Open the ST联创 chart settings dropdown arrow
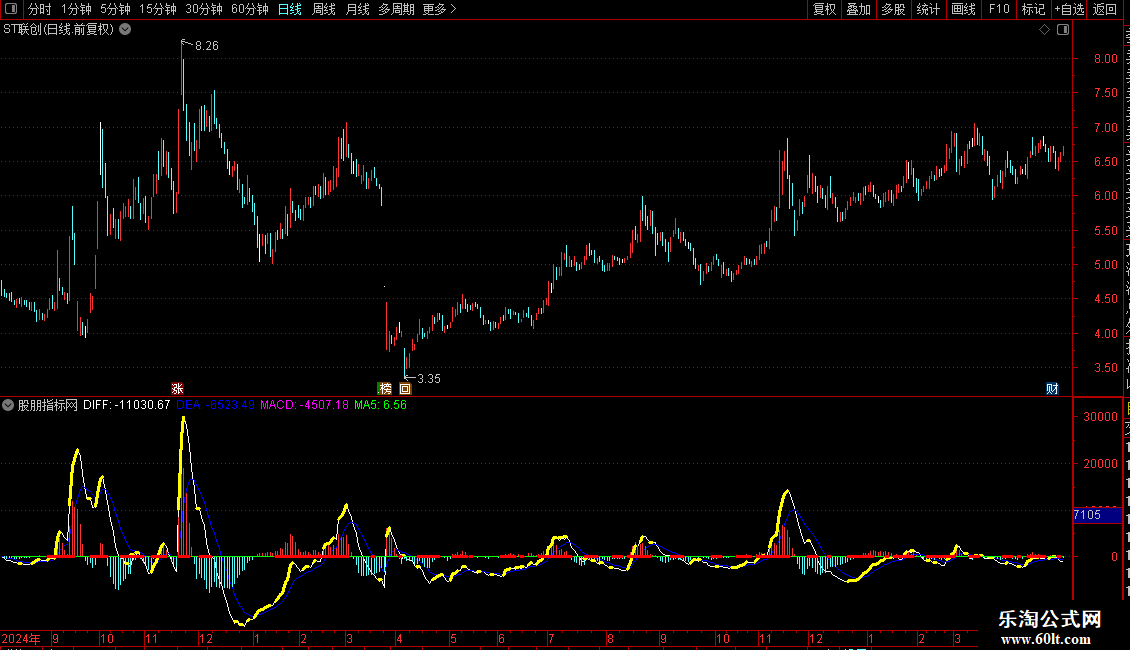 [x=125, y=30]
